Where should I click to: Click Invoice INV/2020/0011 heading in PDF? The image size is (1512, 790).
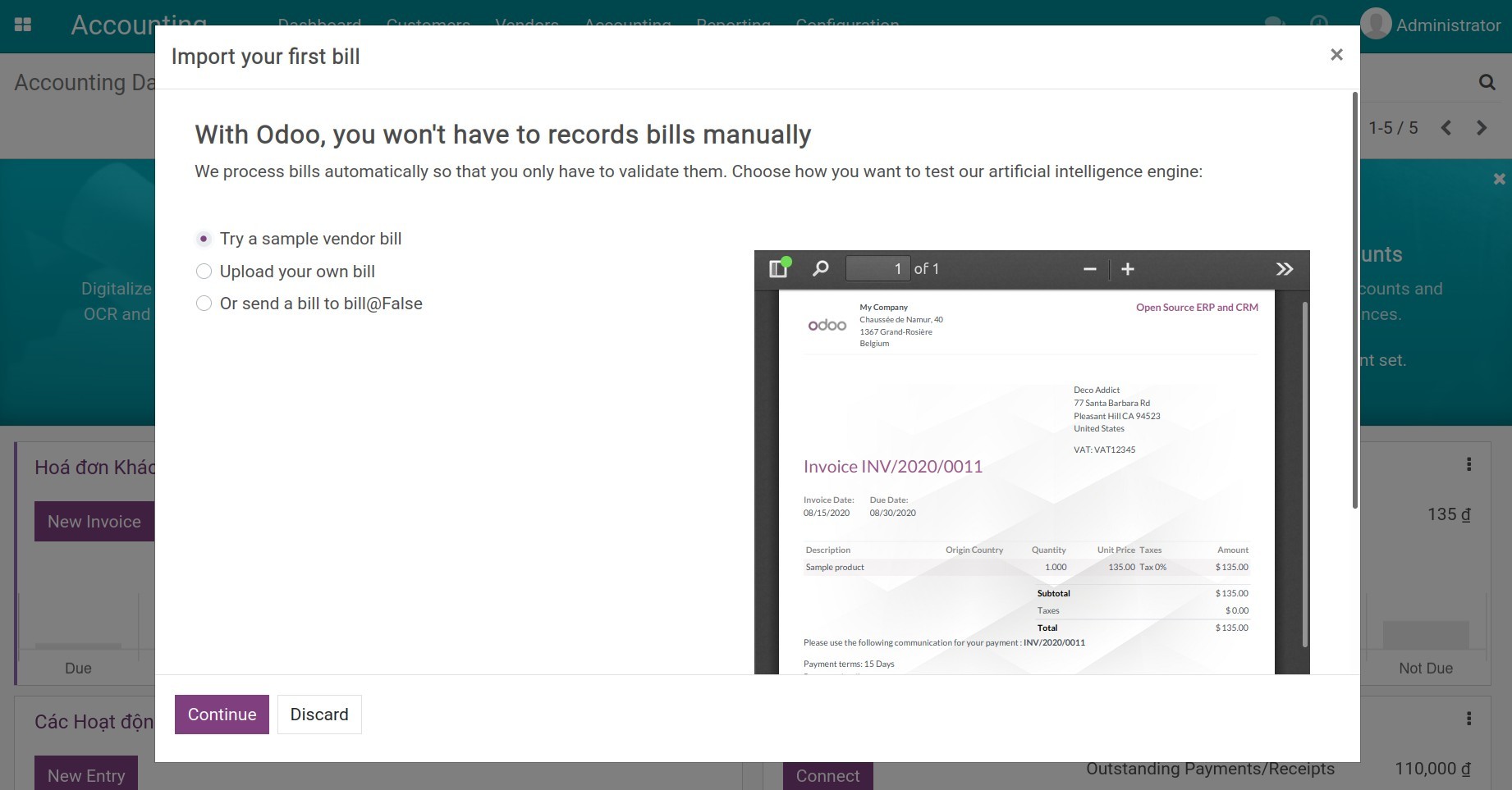pos(893,467)
